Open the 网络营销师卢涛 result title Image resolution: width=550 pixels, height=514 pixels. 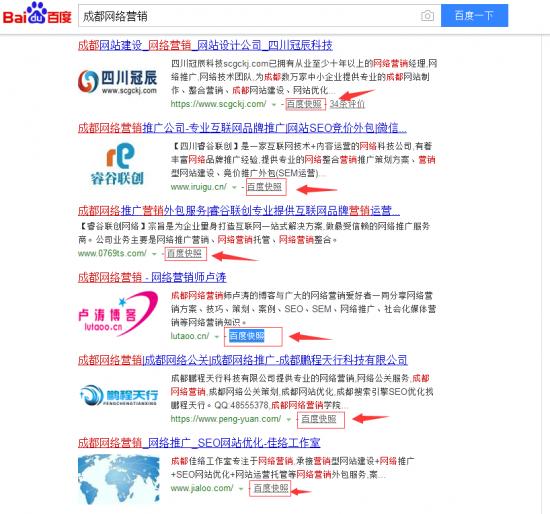click(x=152, y=278)
